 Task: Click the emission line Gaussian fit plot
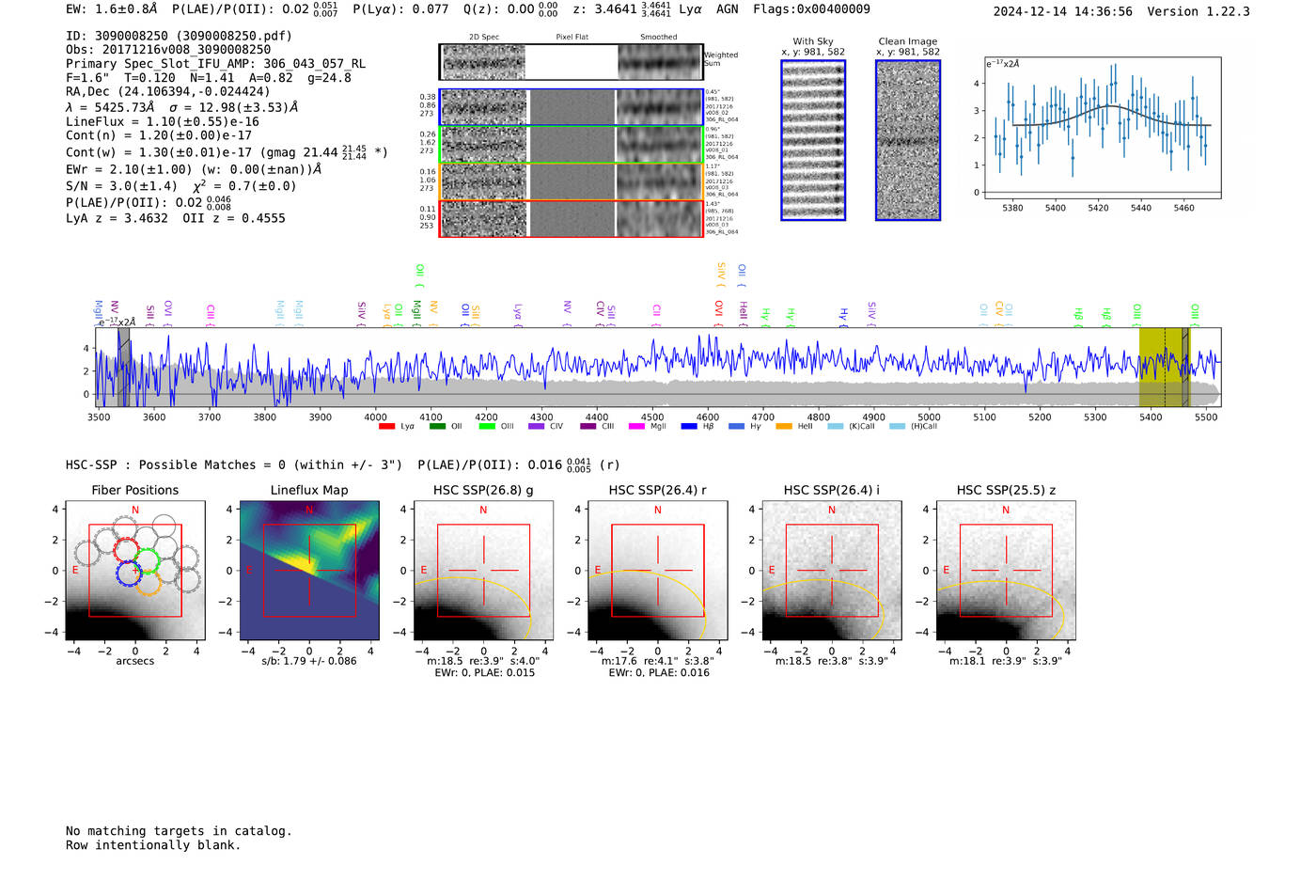click(1102, 128)
